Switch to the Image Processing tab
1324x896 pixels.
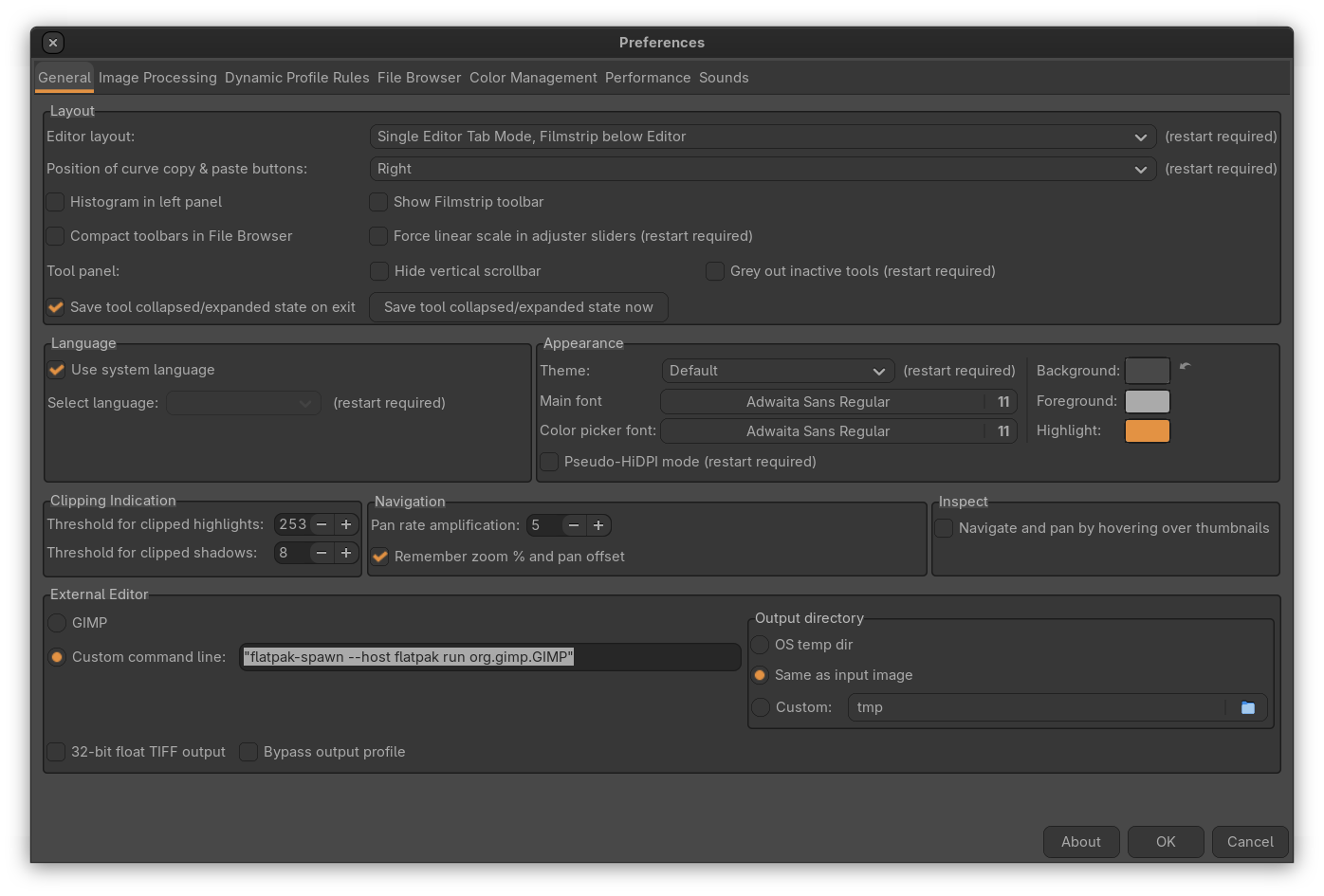coord(157,78)
